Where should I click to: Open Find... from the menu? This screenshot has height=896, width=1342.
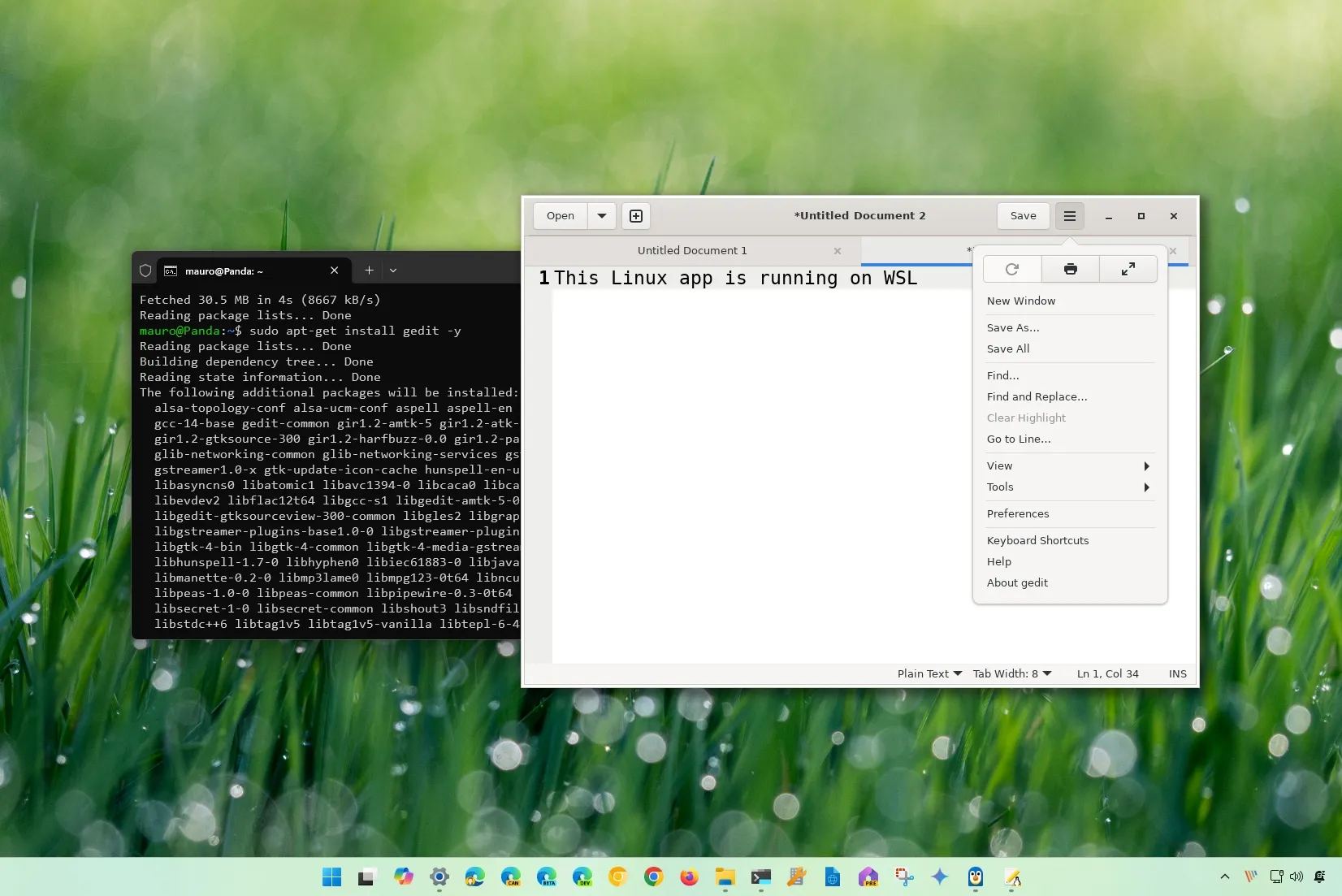1070,375
